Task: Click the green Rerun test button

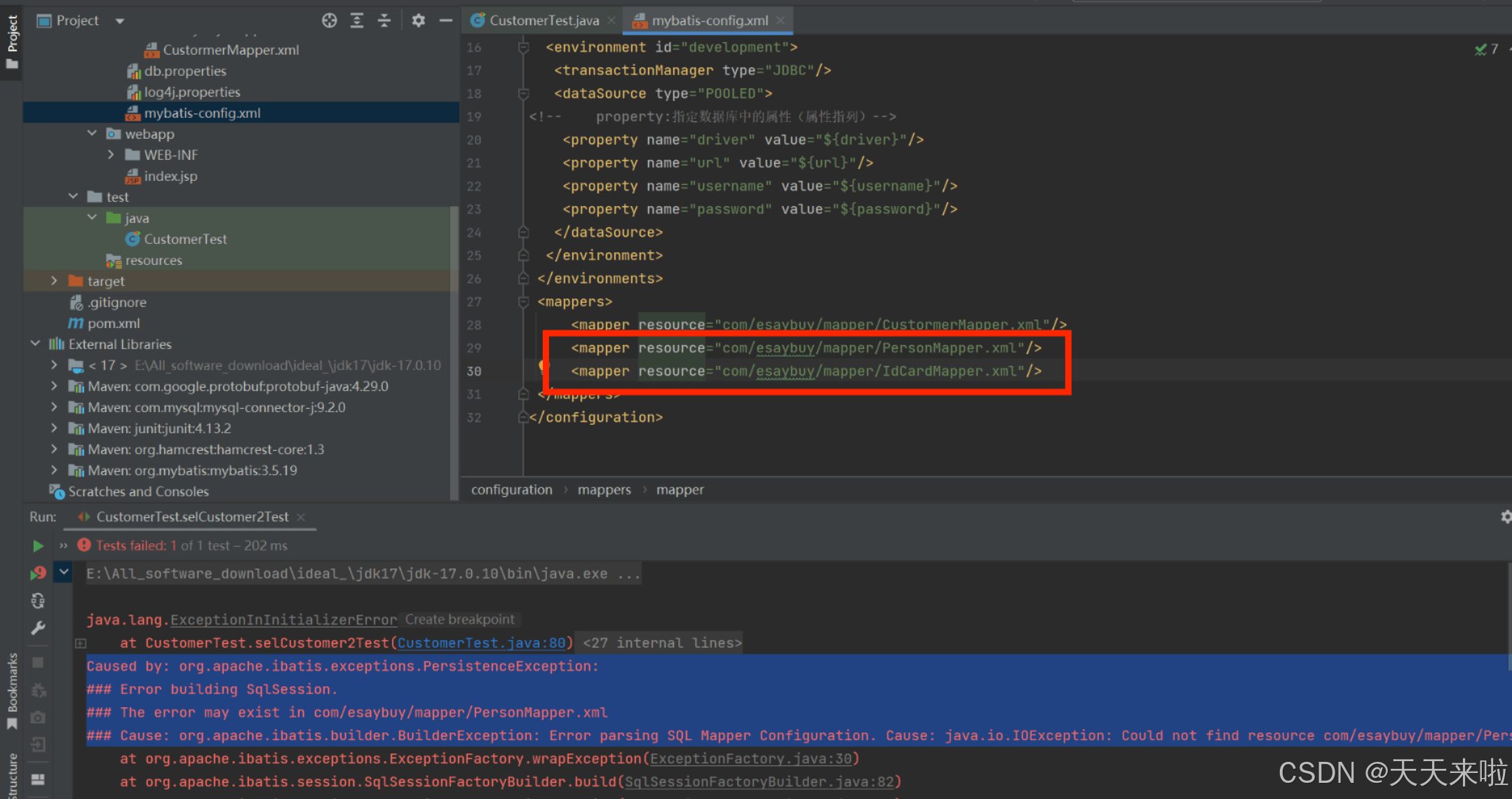Action: [x=38, y=546]
